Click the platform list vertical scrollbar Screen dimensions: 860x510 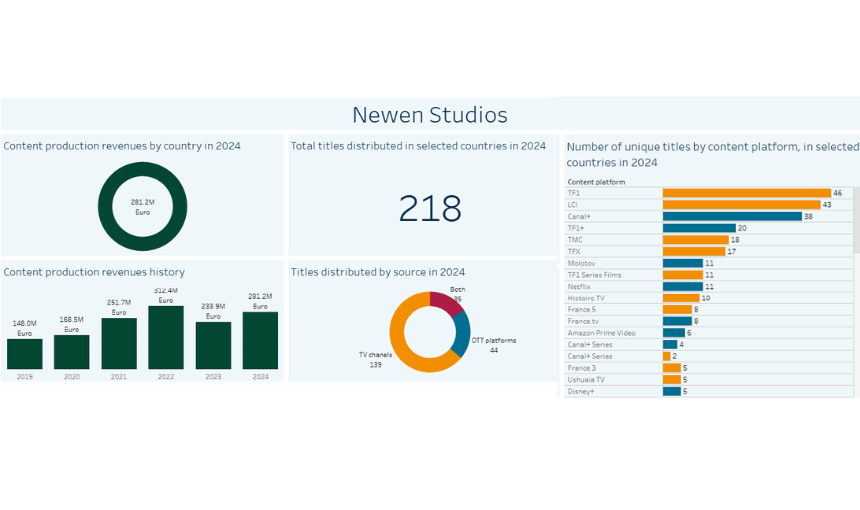point(855,220)
